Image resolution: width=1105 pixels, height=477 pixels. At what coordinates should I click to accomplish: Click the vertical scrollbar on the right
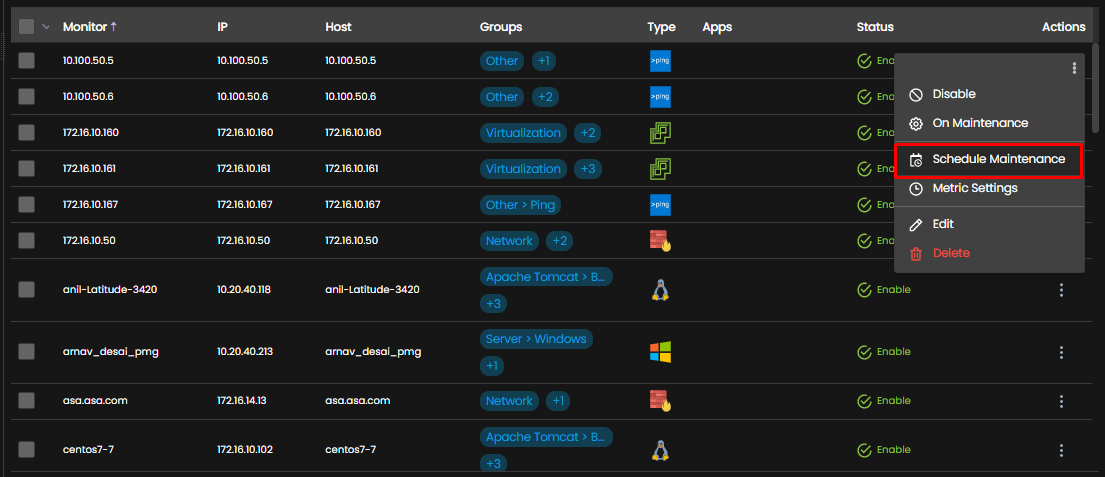point(1095,88)
